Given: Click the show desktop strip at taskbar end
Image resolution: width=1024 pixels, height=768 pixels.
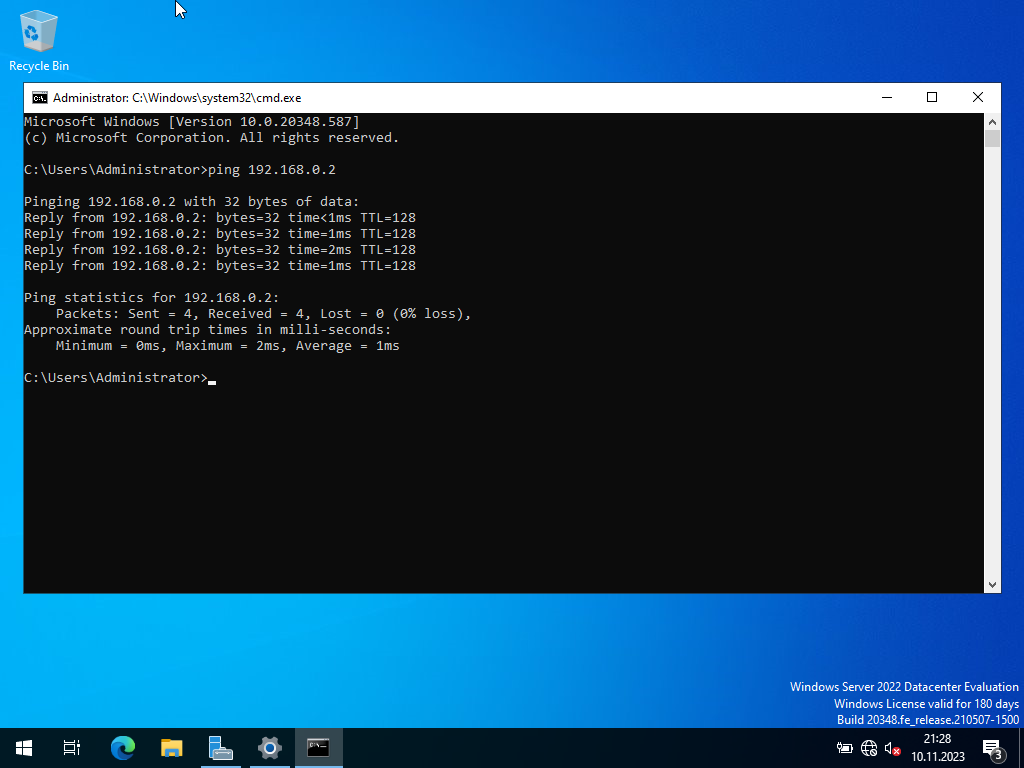Looking at the screenshot, I should pyautogui.click(x=1021, y=748).
